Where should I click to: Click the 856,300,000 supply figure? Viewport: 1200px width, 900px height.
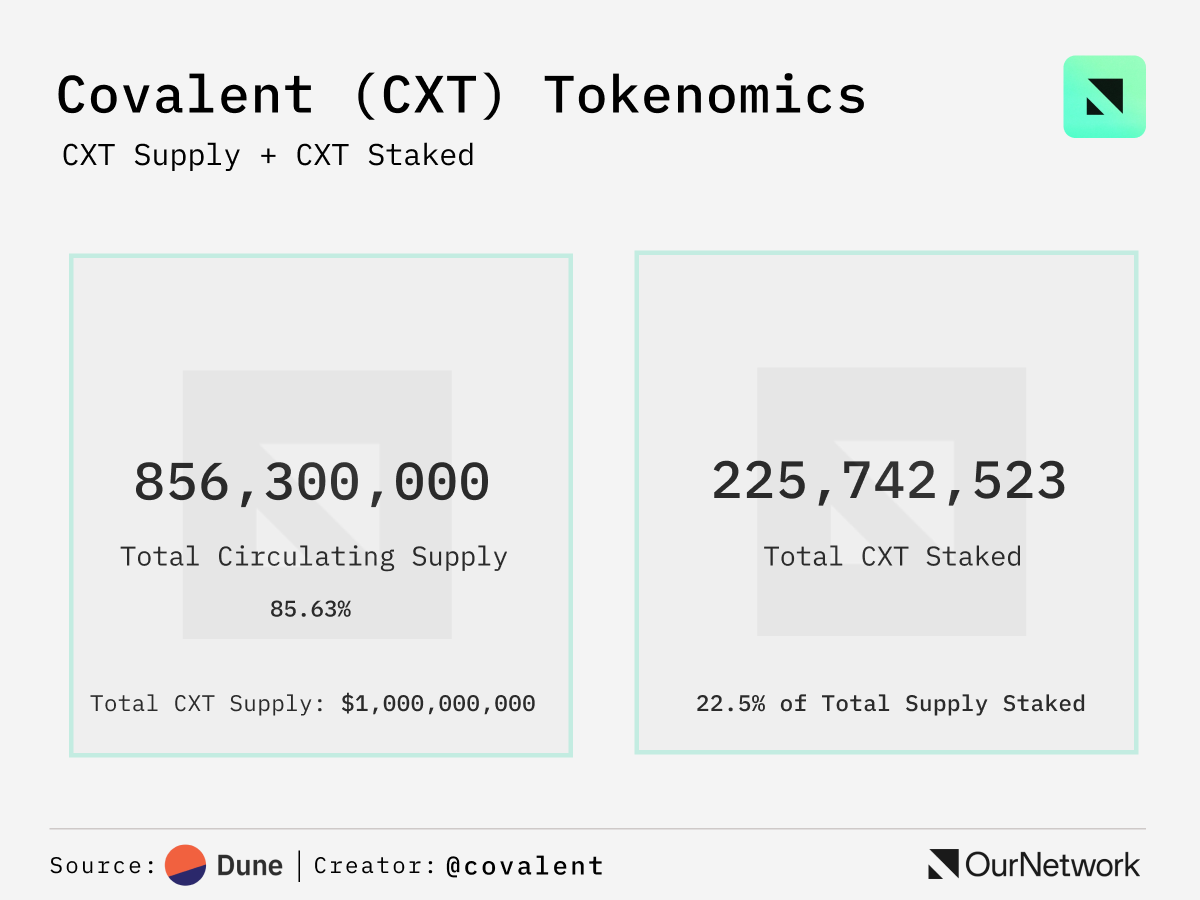312,482
